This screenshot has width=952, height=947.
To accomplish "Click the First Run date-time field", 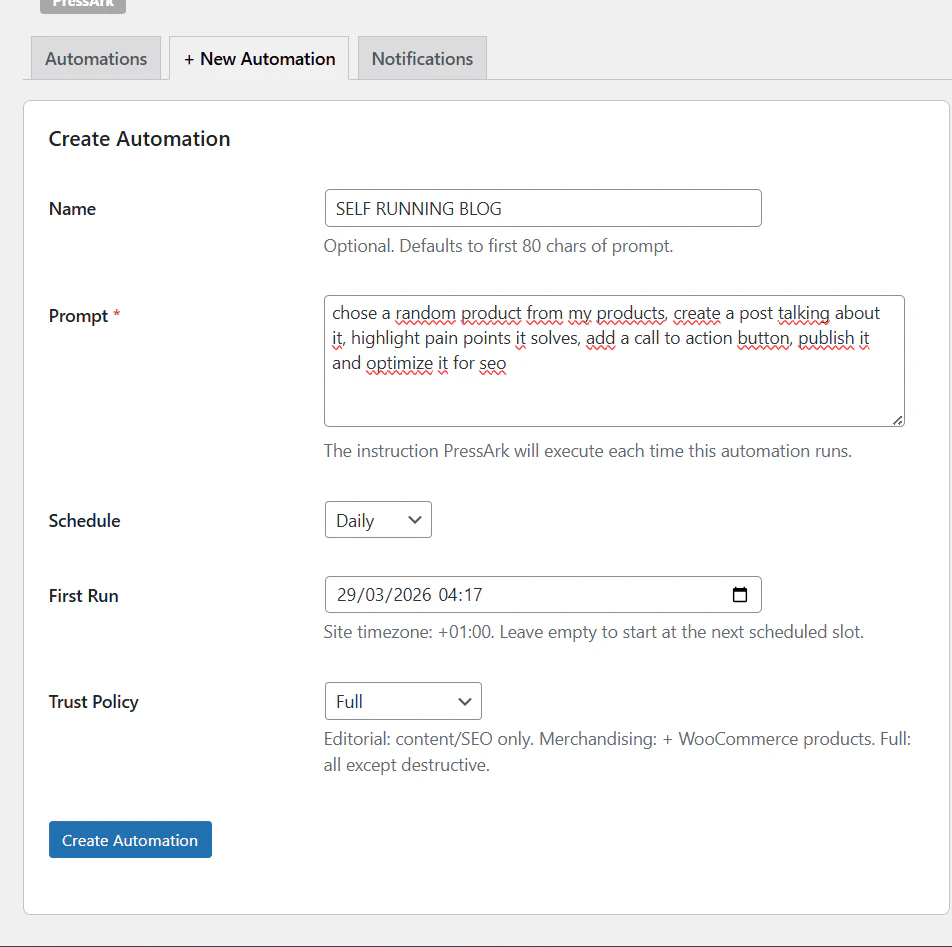I will (543, 594).
